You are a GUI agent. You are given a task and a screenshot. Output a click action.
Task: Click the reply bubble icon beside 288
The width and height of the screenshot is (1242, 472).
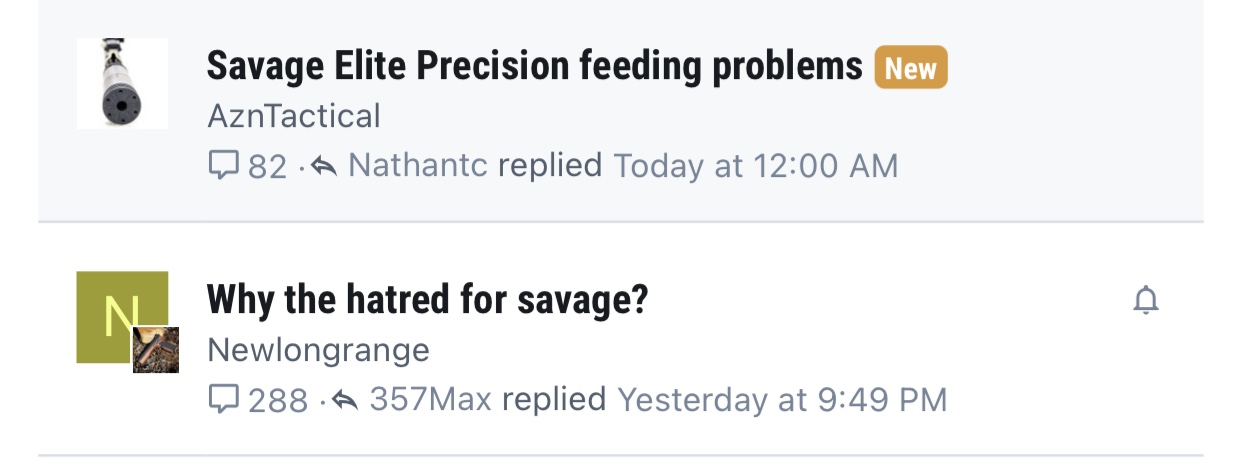click(x=222, y=400)
